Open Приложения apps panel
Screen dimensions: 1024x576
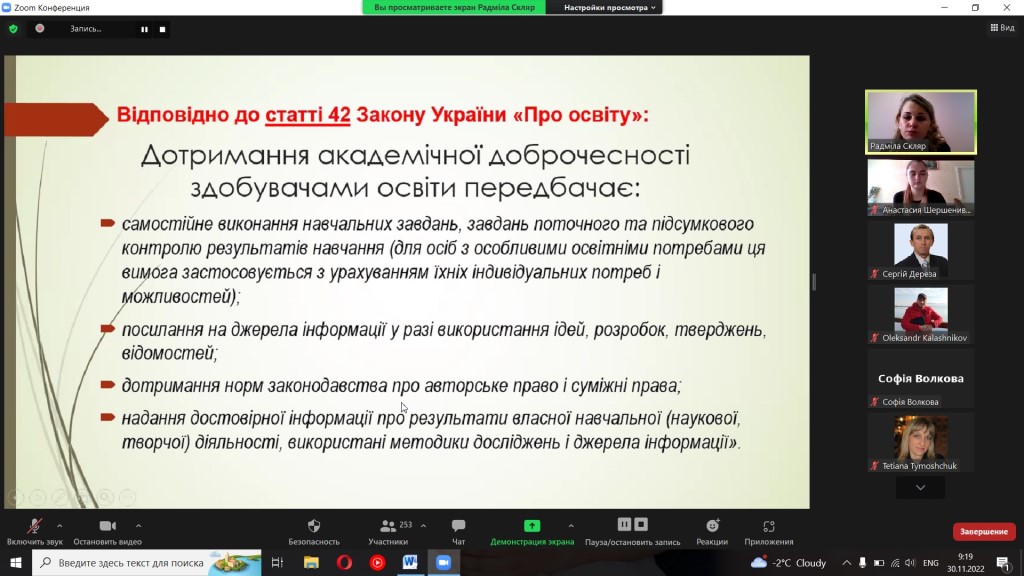769,532
